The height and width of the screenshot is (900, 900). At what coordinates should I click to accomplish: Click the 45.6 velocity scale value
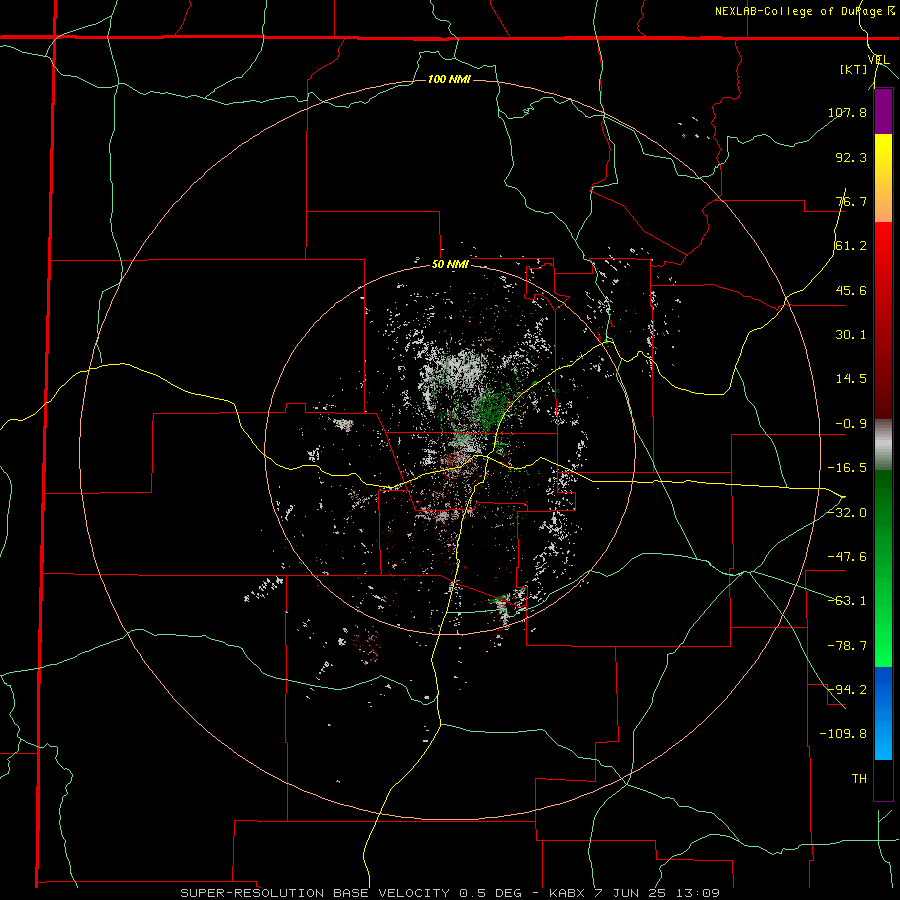tap(851, 290)
